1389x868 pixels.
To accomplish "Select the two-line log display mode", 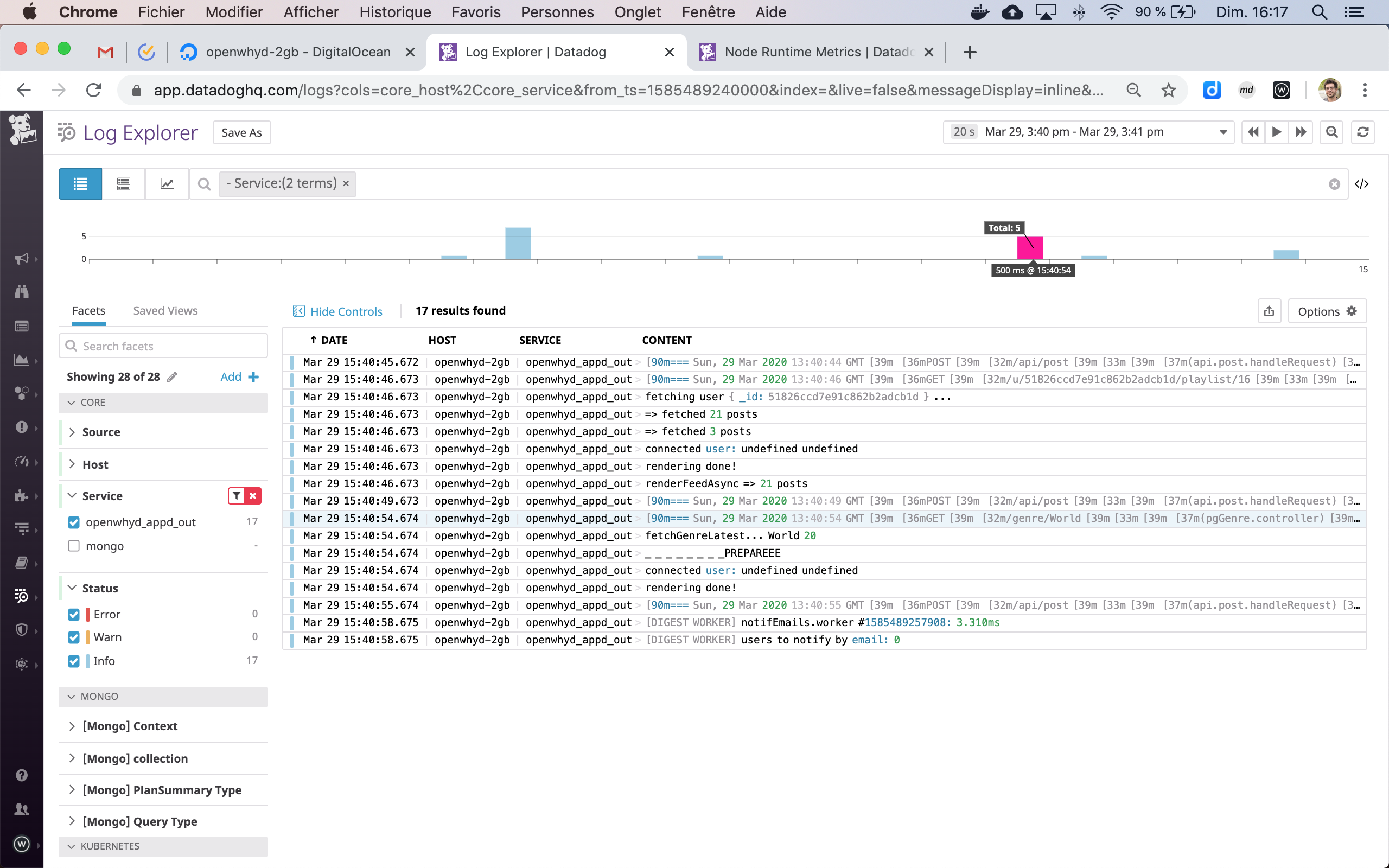I will coord(123,184).
